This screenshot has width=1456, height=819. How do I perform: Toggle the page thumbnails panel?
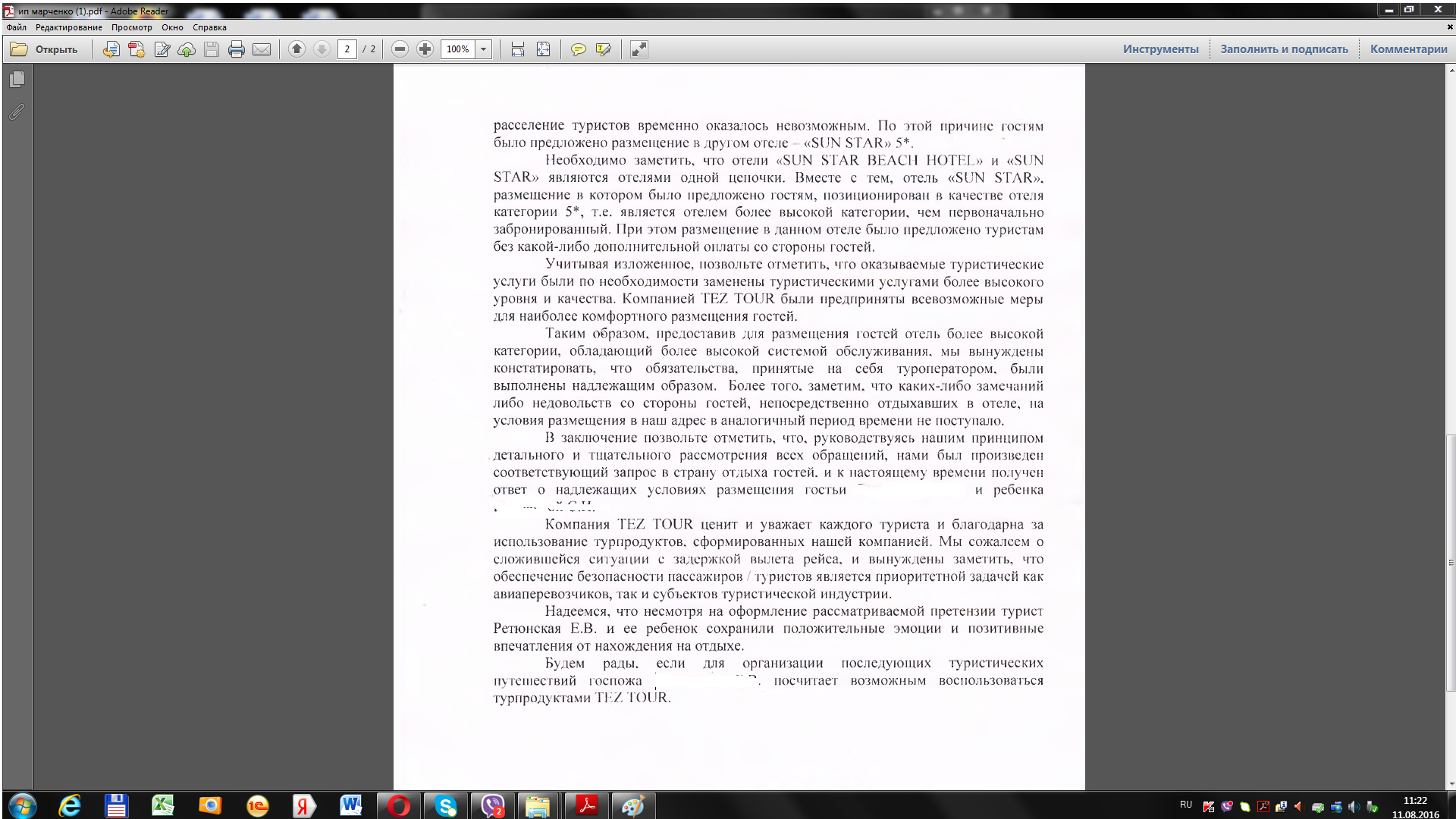click(x=17, y=79)
